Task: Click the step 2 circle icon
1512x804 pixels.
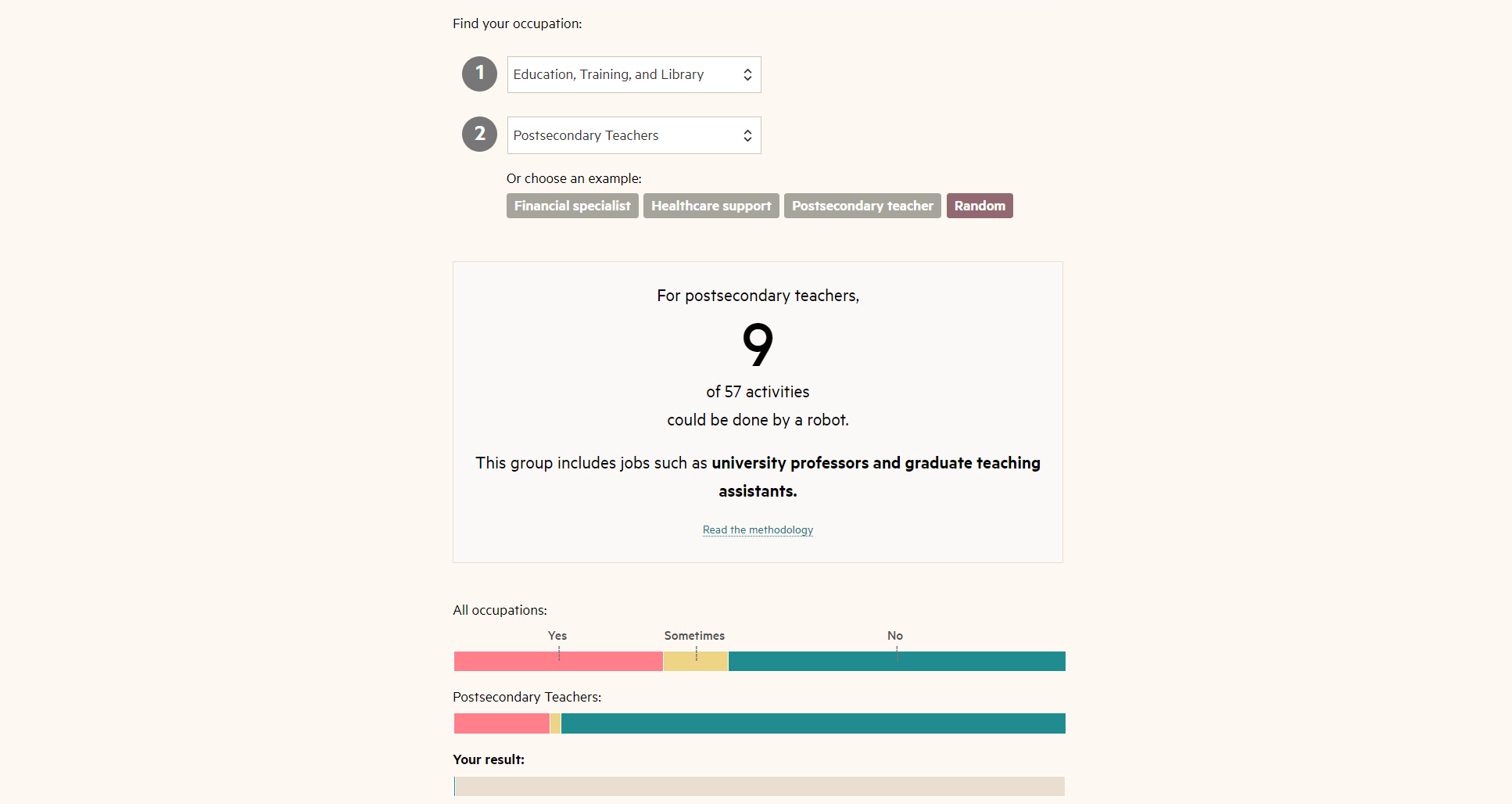Action: click(x=479, y=134)
